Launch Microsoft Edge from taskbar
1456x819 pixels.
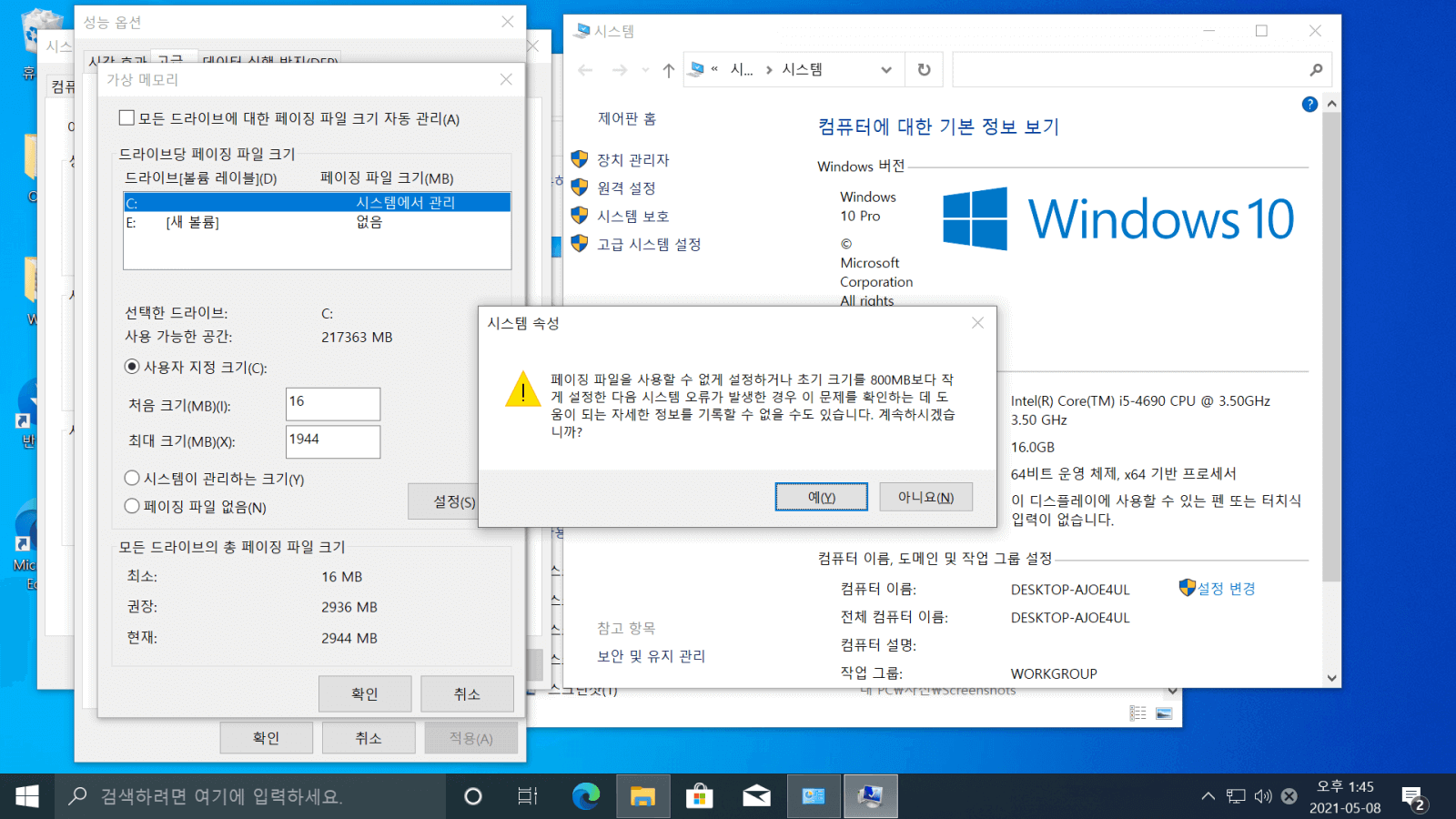585,796
